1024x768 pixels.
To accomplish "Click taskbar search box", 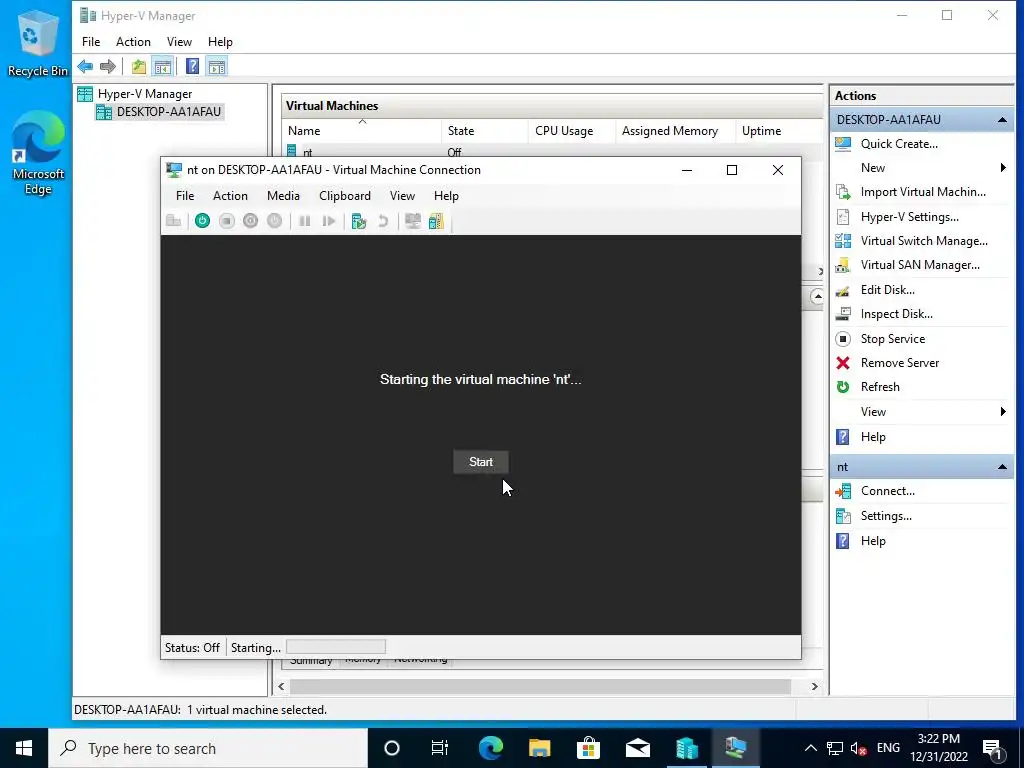I will 208,748.
